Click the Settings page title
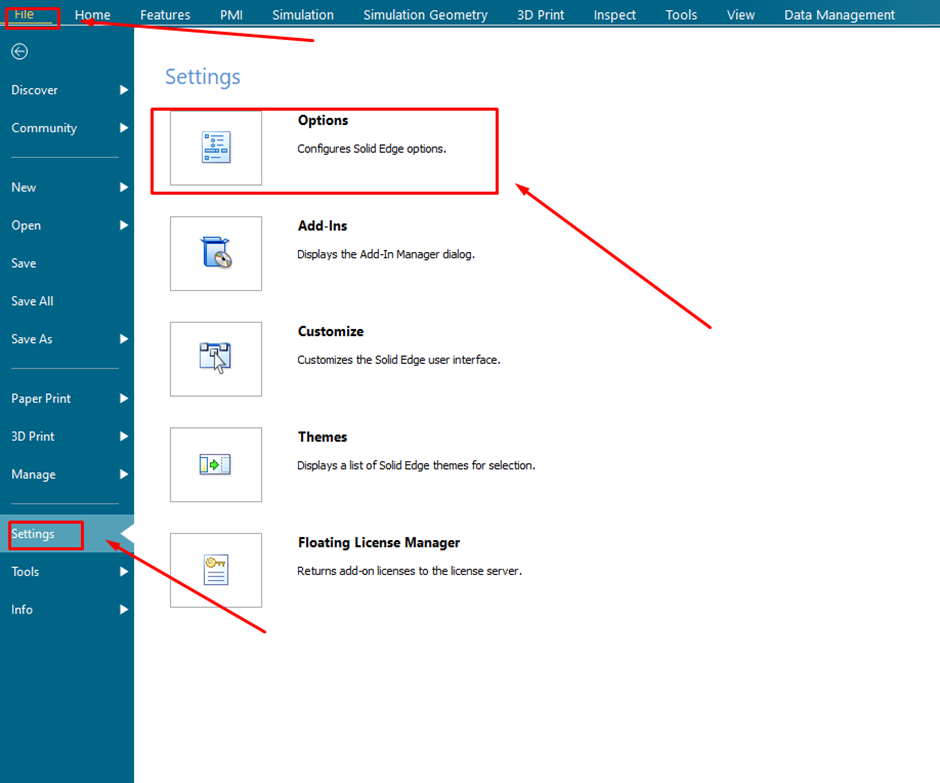 pos(203,77)
